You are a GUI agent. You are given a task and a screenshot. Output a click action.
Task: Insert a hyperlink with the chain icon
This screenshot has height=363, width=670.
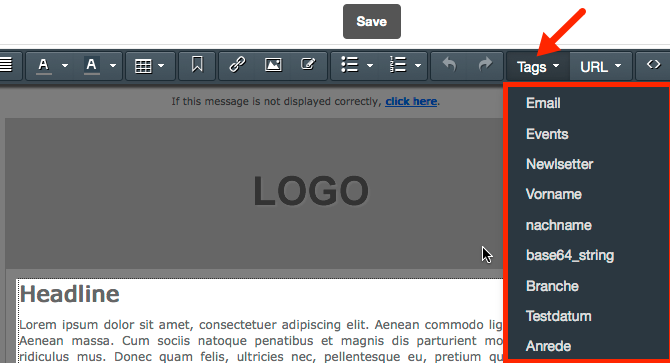(x=237, y=65)
